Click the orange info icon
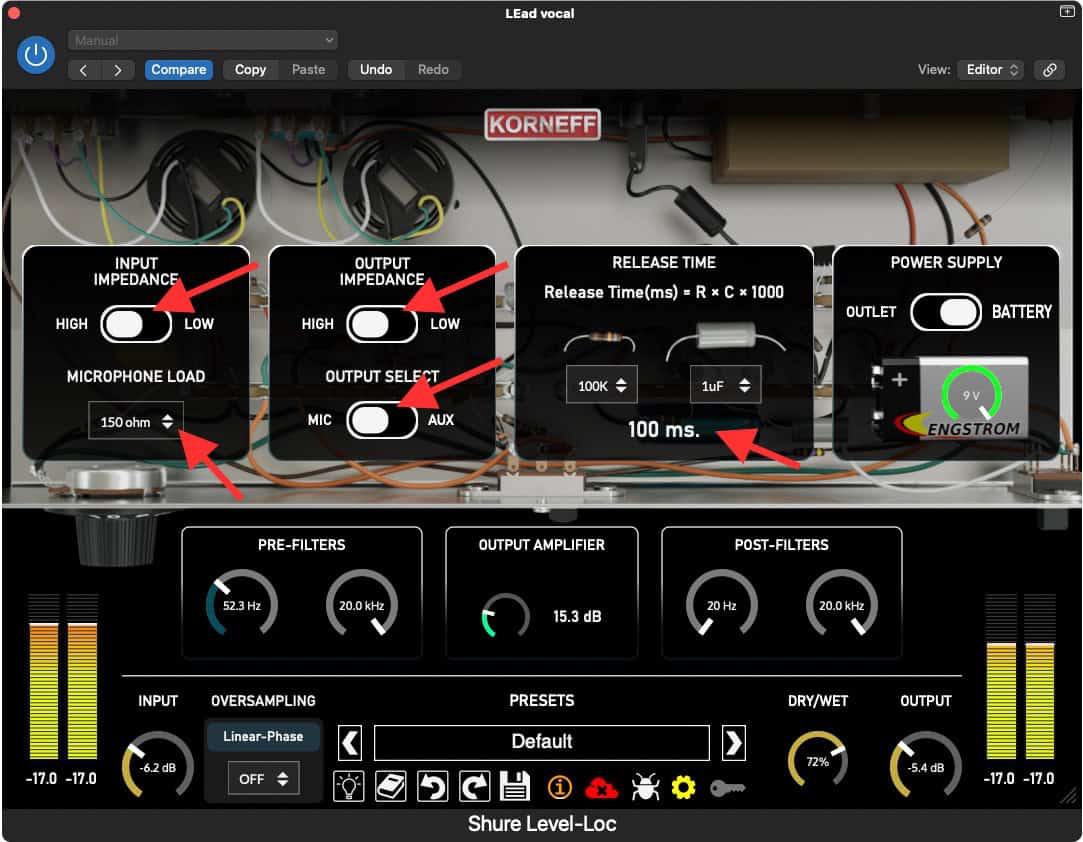Viewport: 1083px width, 842px height. [x=559, y=787]
